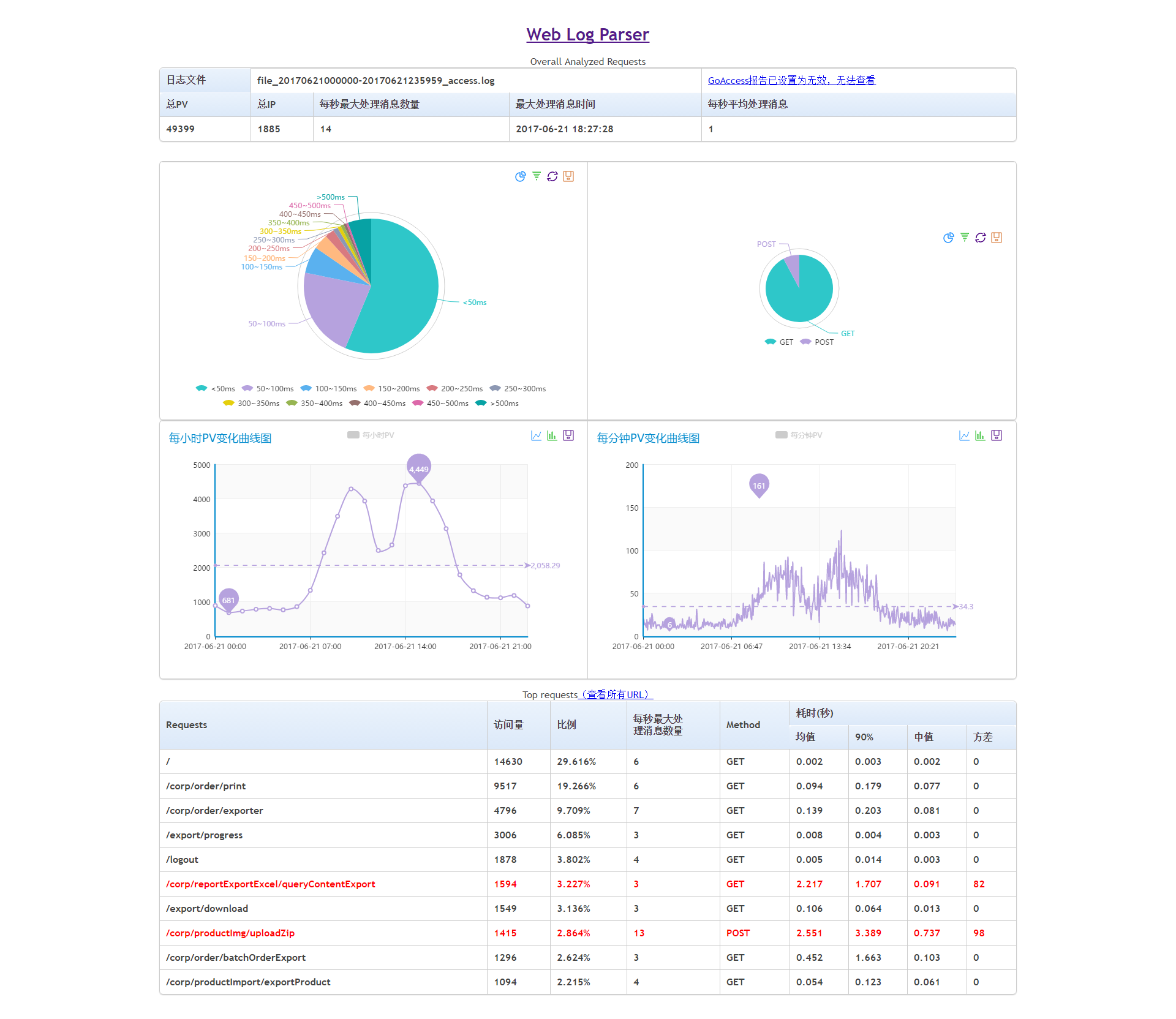
Task: Save response-time pie chart as image
Action: [x=568, y=176]
